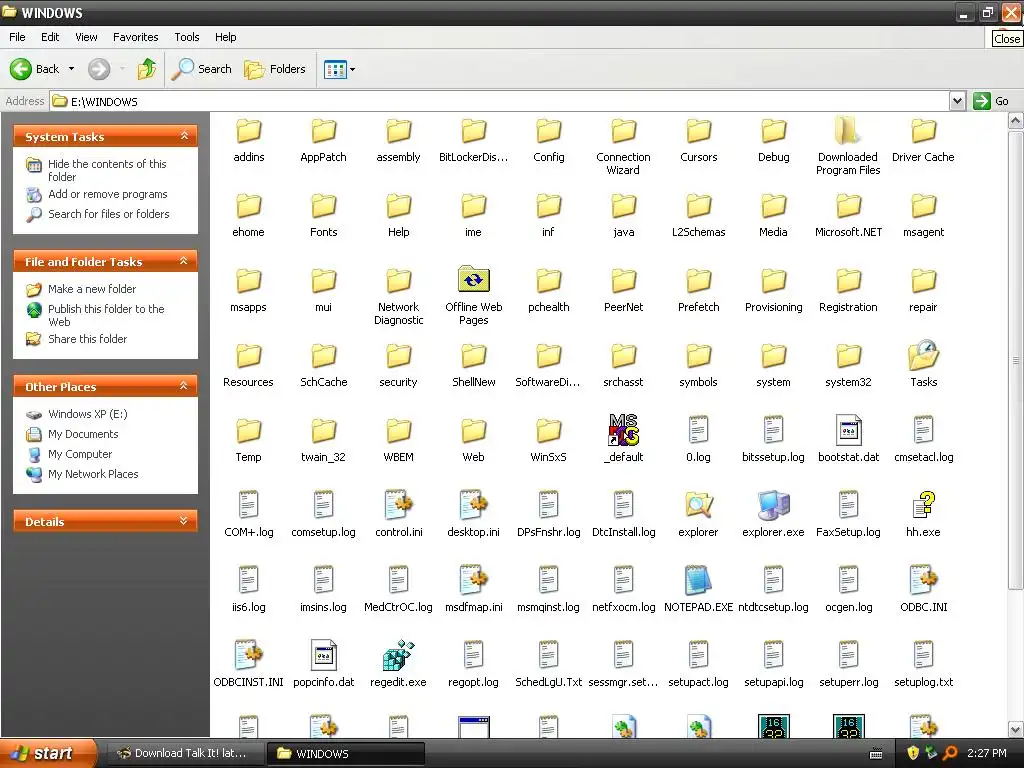Open the explorer search folder icon

[x=698, y=505]
